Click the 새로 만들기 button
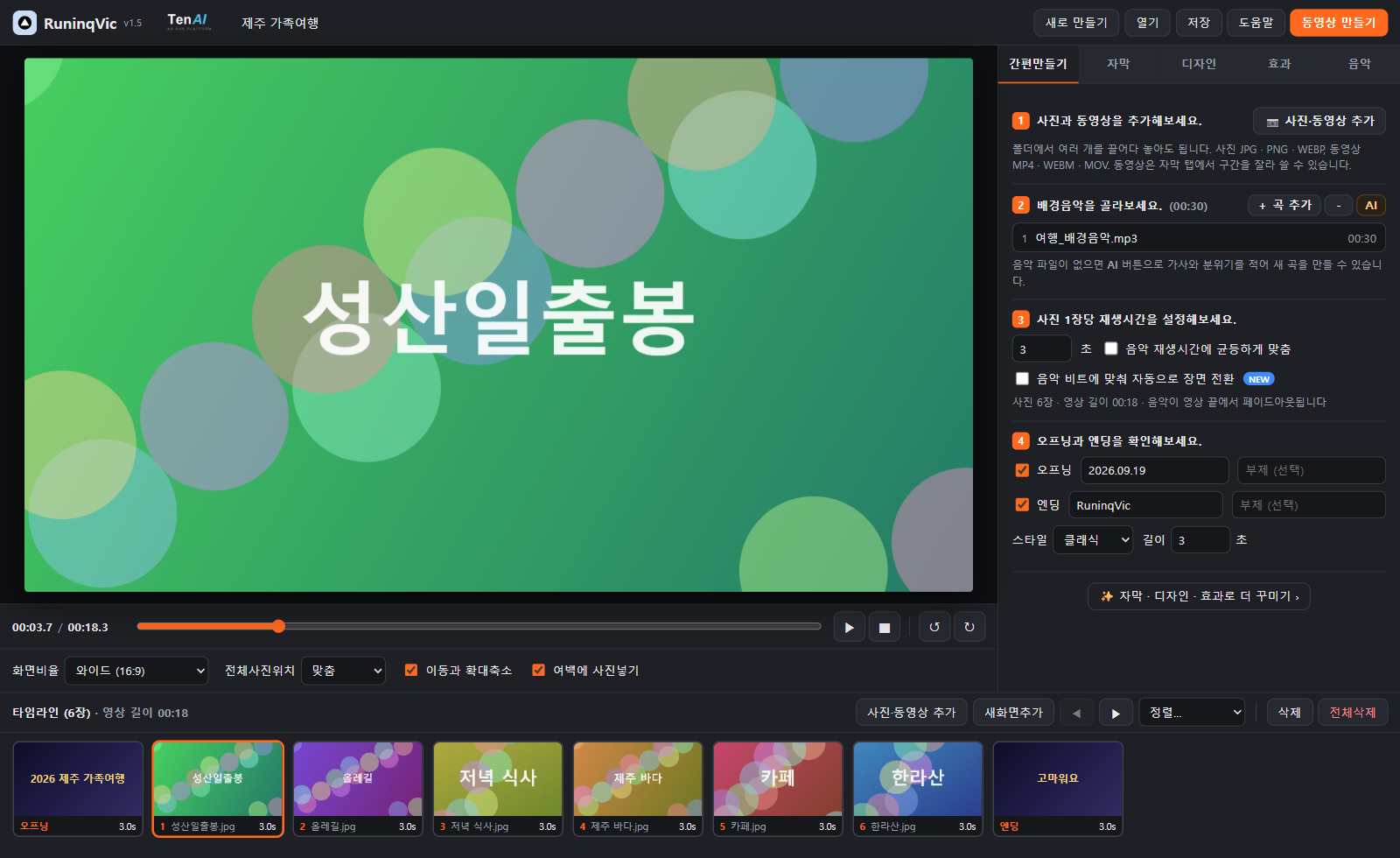 1076,23
